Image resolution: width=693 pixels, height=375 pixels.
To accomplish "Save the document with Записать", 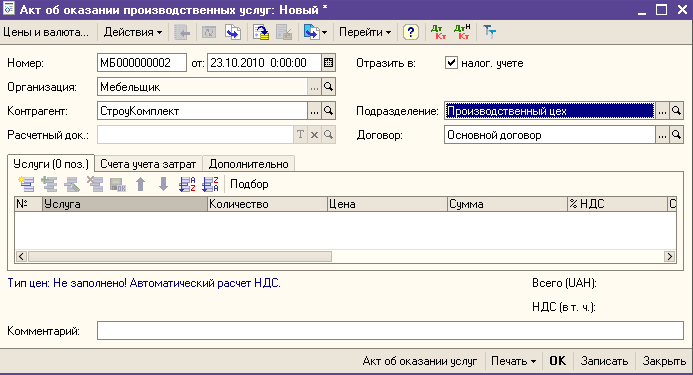I will pyautogui.click(x=604, y=361).
